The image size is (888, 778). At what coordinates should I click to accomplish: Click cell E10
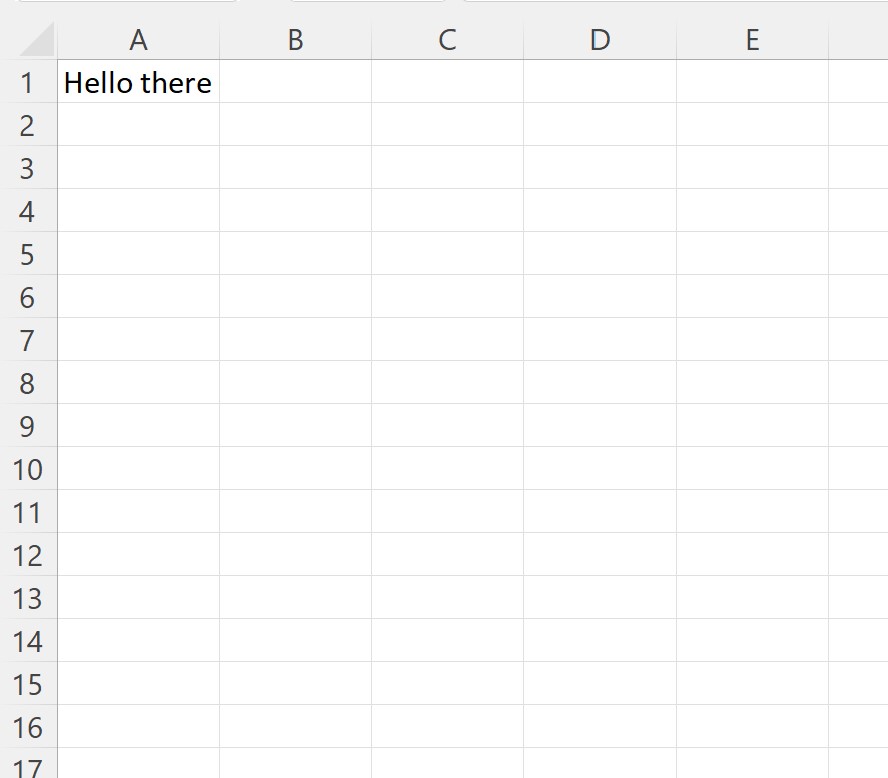click(752, 469)
